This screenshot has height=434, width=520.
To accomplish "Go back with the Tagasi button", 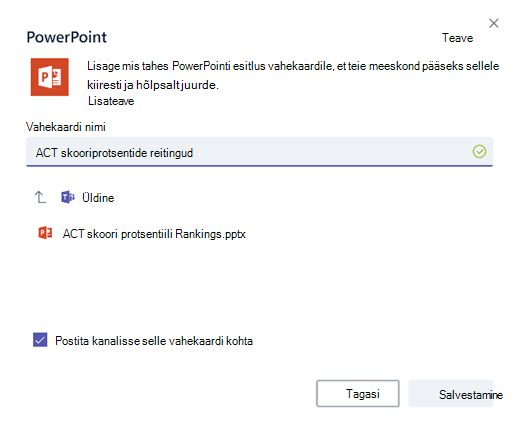I will click(358, 393).
